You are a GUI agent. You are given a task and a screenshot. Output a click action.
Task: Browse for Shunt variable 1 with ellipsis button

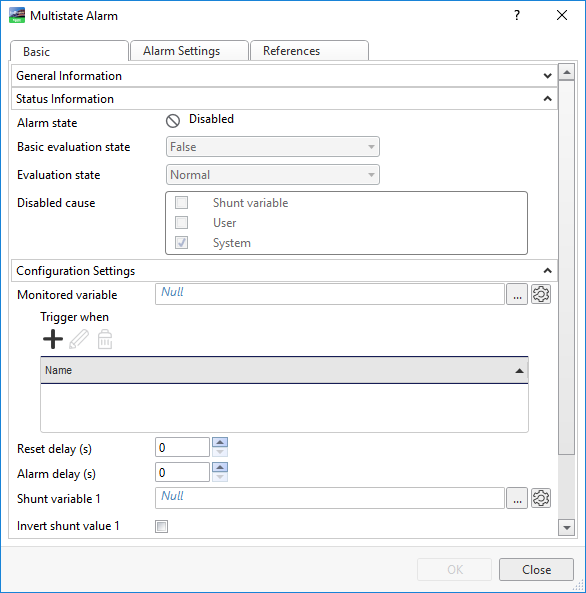(x=517, y=498)
